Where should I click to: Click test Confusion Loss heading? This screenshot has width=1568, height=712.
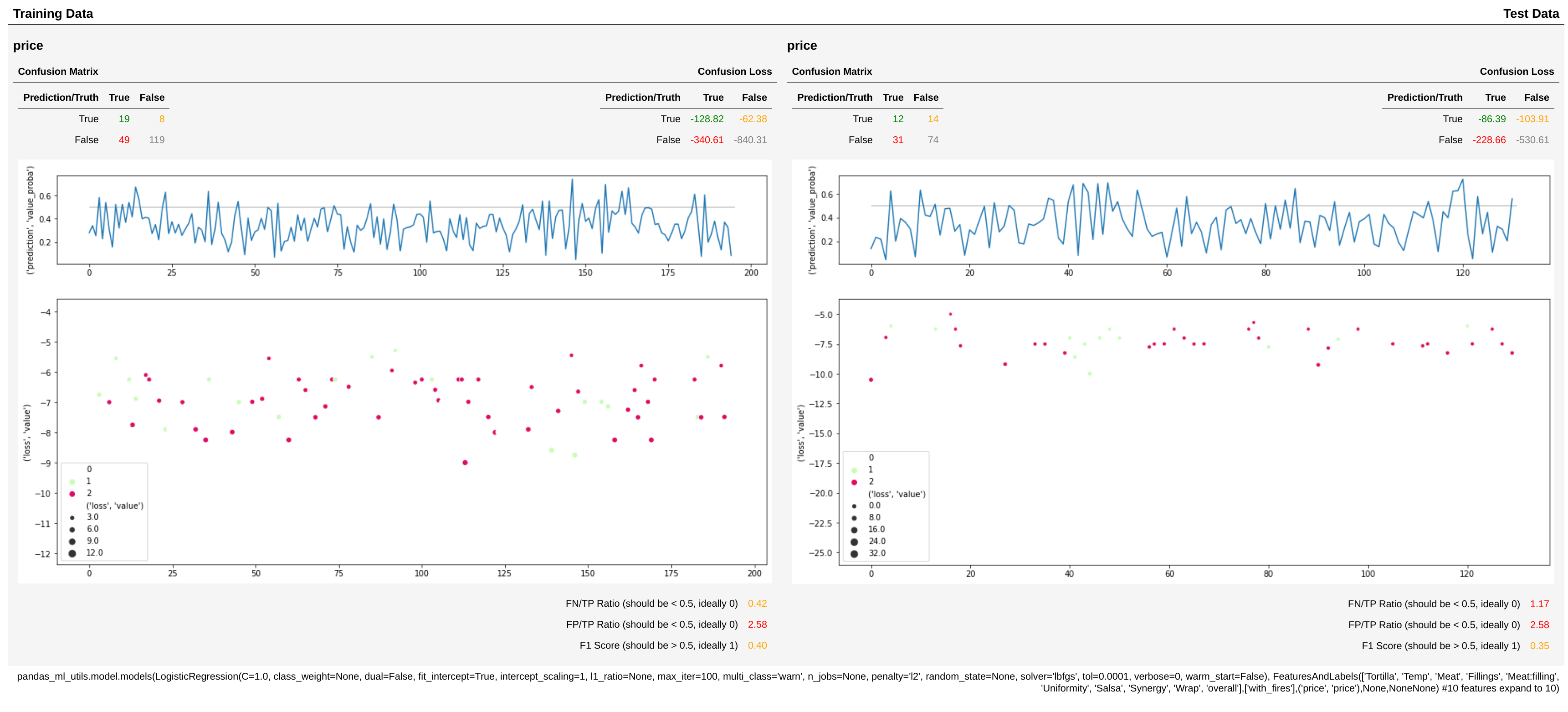(1516, 71)
